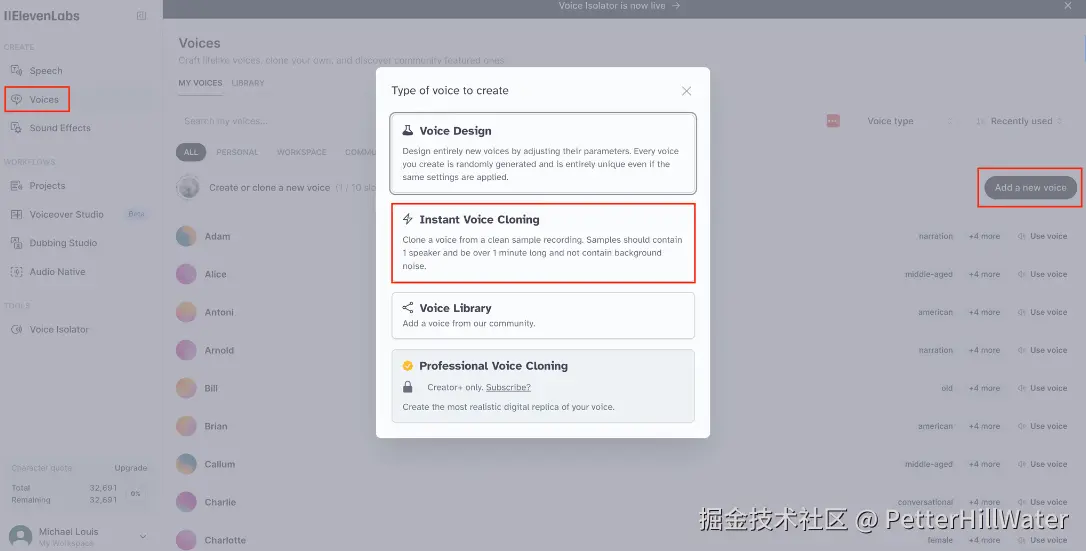Open Sound Effects in the sidebar
Image resolution: width=1086 pixels, height=551 pixels.
pos(60,128)
